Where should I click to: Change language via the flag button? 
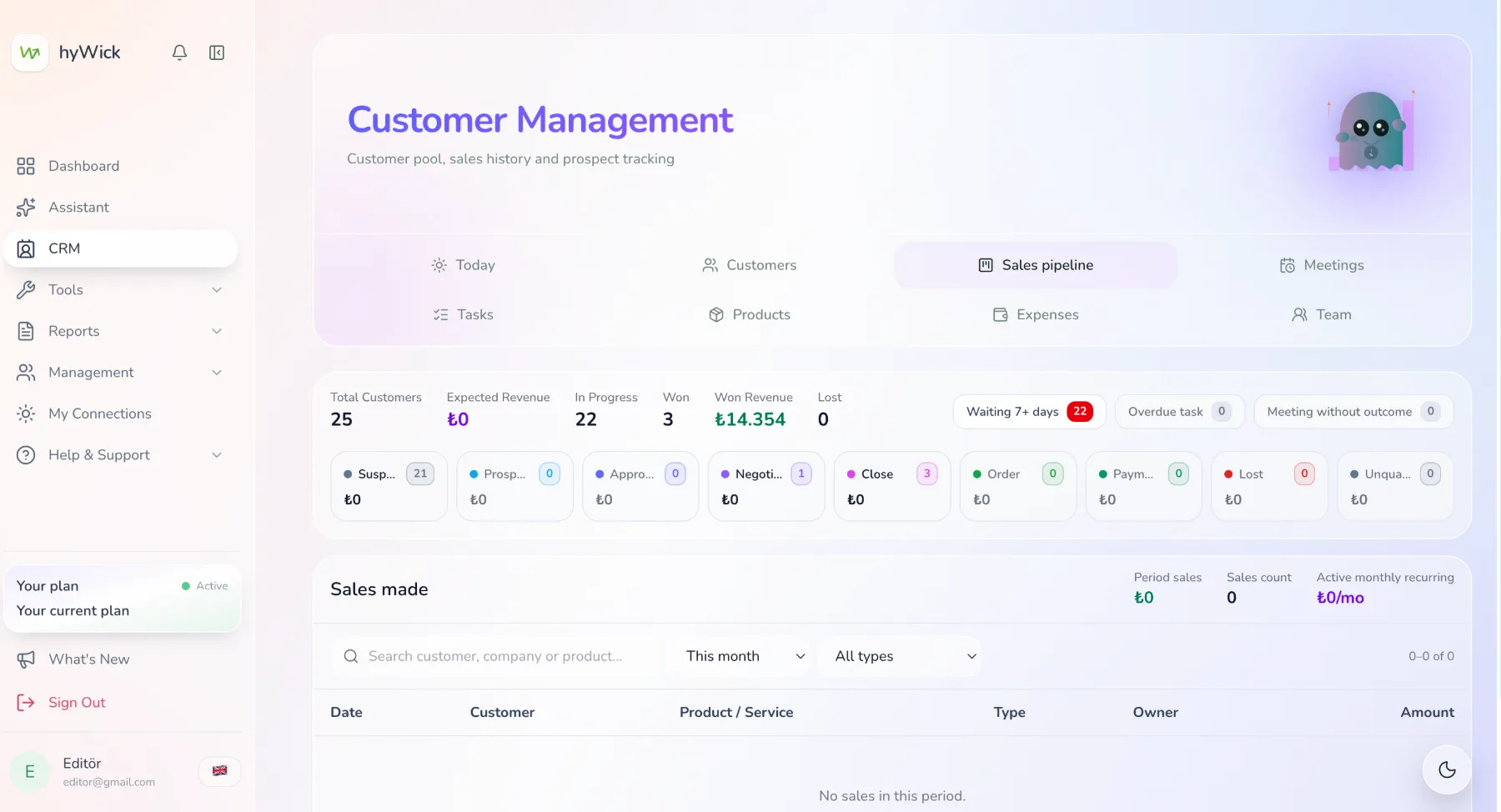pos(220,771)
